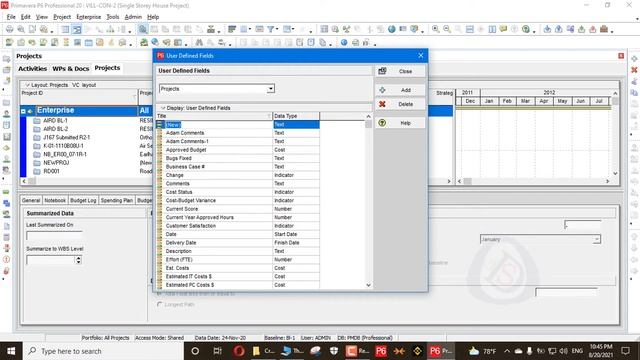Screen dimensions: 640x360
Task: Click the Windows search box
Action: tap(102, 351)
